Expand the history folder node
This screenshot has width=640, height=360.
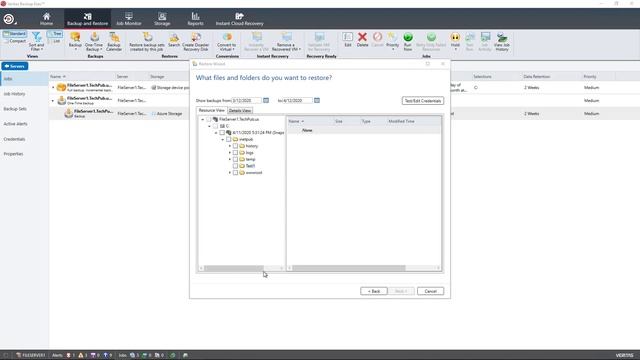coord(229,146)
